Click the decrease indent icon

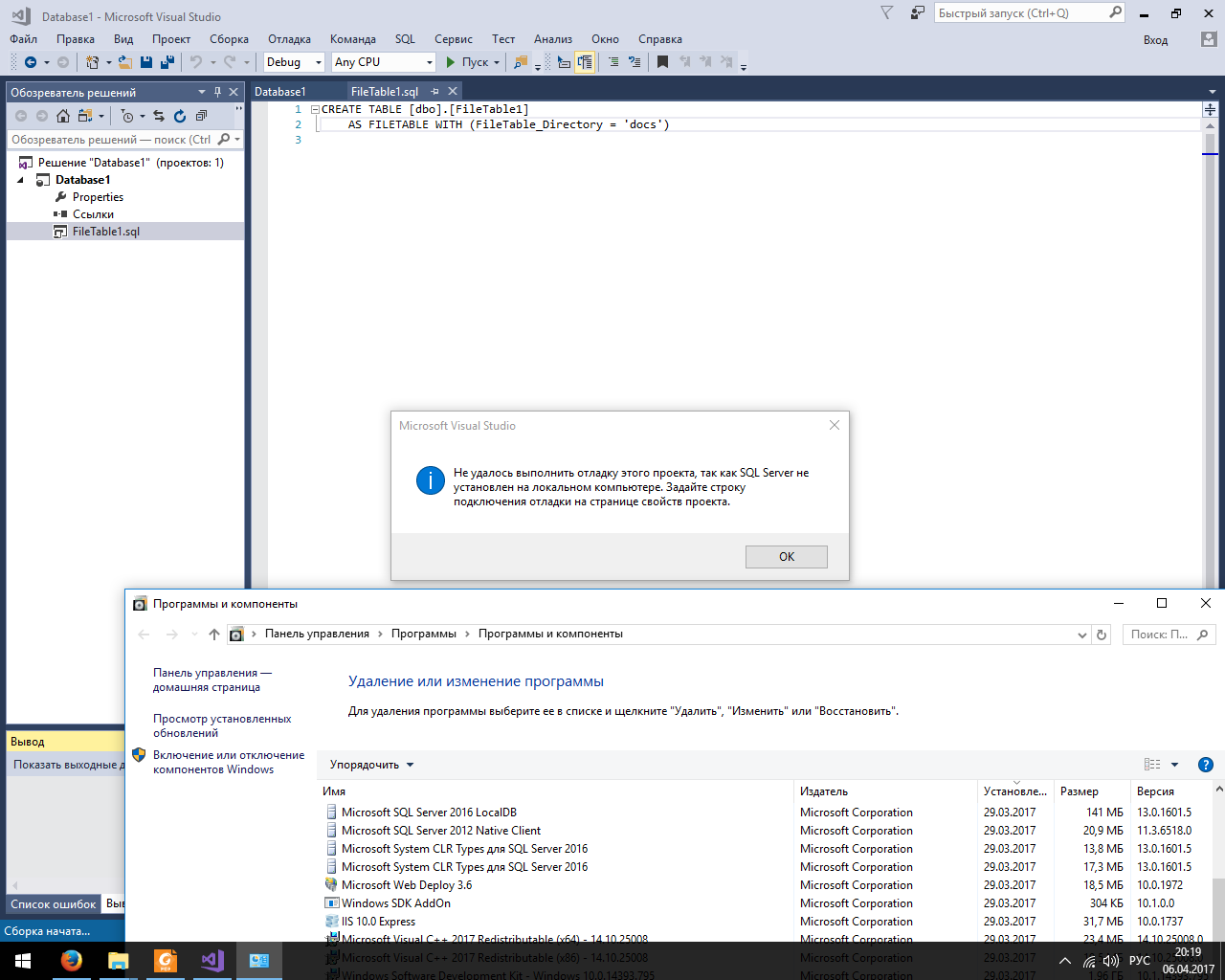click(x=613, y=62)
